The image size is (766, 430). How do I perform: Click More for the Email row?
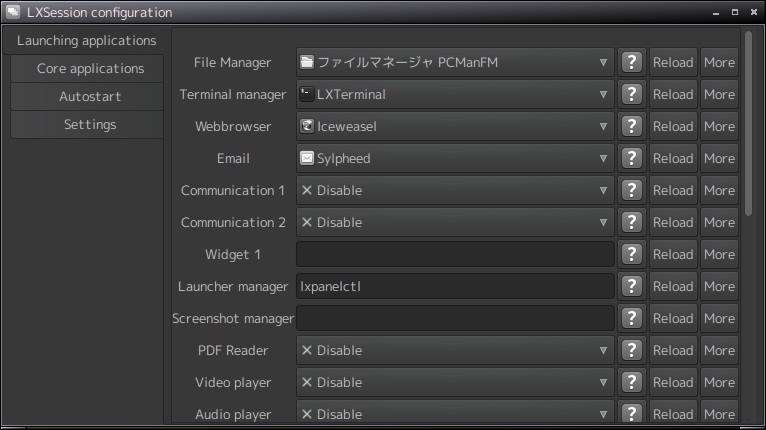tap(719, 158)
